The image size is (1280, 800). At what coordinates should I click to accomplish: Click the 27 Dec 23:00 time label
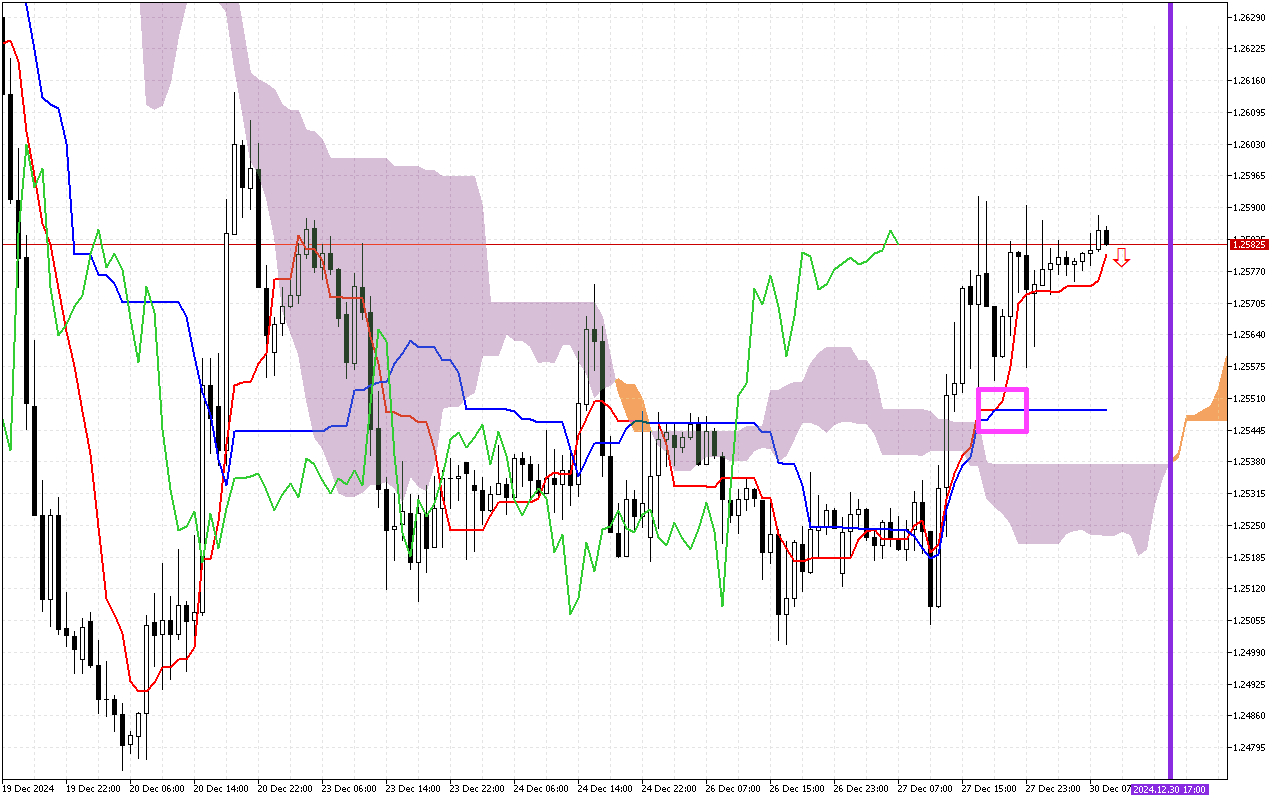click(1053, 789)
